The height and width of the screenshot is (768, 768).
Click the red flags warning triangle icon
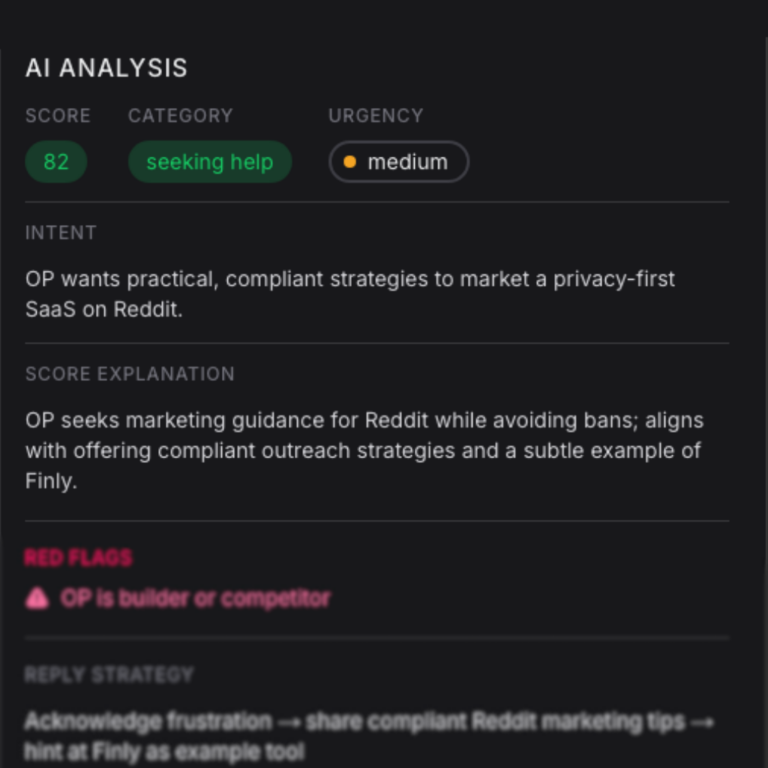coord(37,599)
